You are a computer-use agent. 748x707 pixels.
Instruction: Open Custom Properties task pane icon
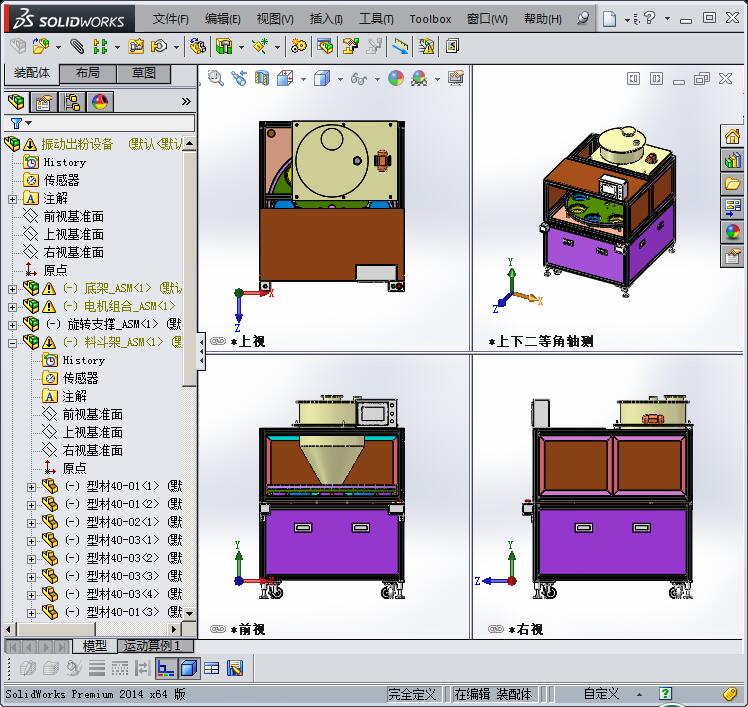click(732, 257)
